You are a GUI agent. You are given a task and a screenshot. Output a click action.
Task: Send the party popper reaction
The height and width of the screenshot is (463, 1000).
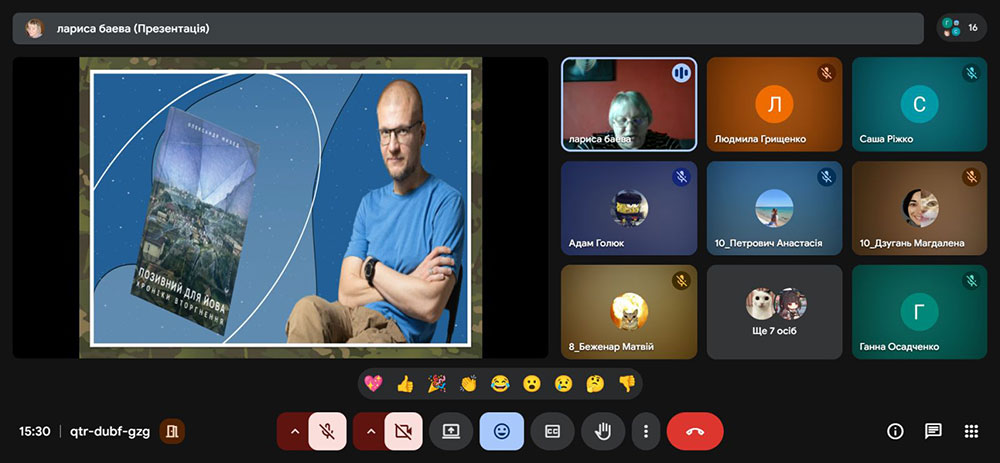[436, 383]
